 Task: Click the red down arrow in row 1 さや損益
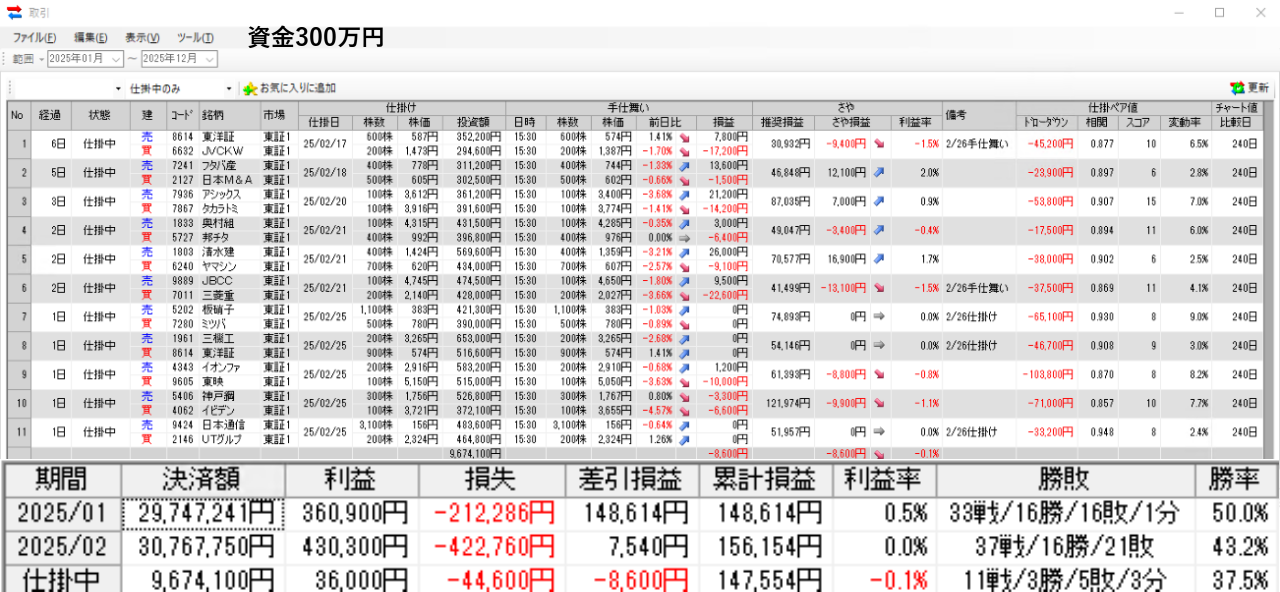tap(878, 143)
